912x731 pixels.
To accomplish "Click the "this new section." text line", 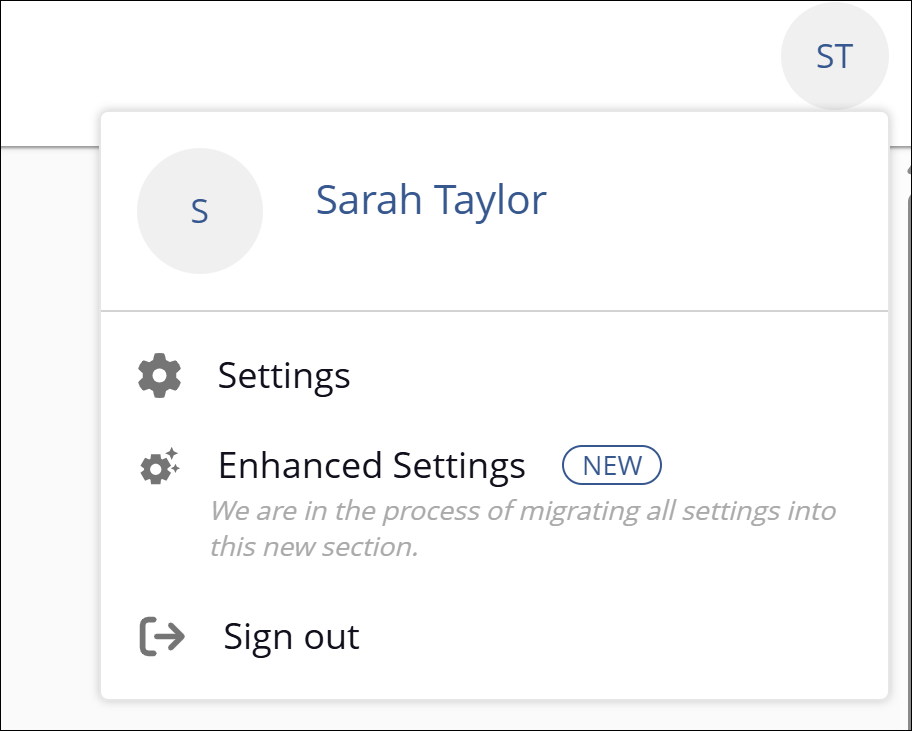I will point(314,548).
